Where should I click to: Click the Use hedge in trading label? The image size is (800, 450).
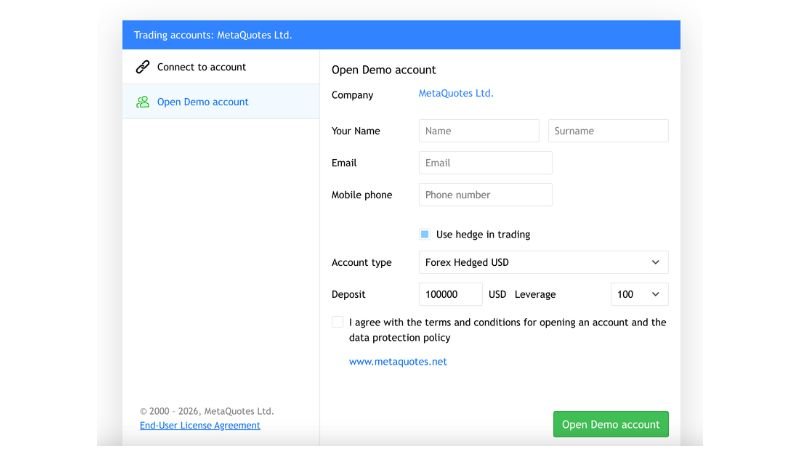coord(483,234)
